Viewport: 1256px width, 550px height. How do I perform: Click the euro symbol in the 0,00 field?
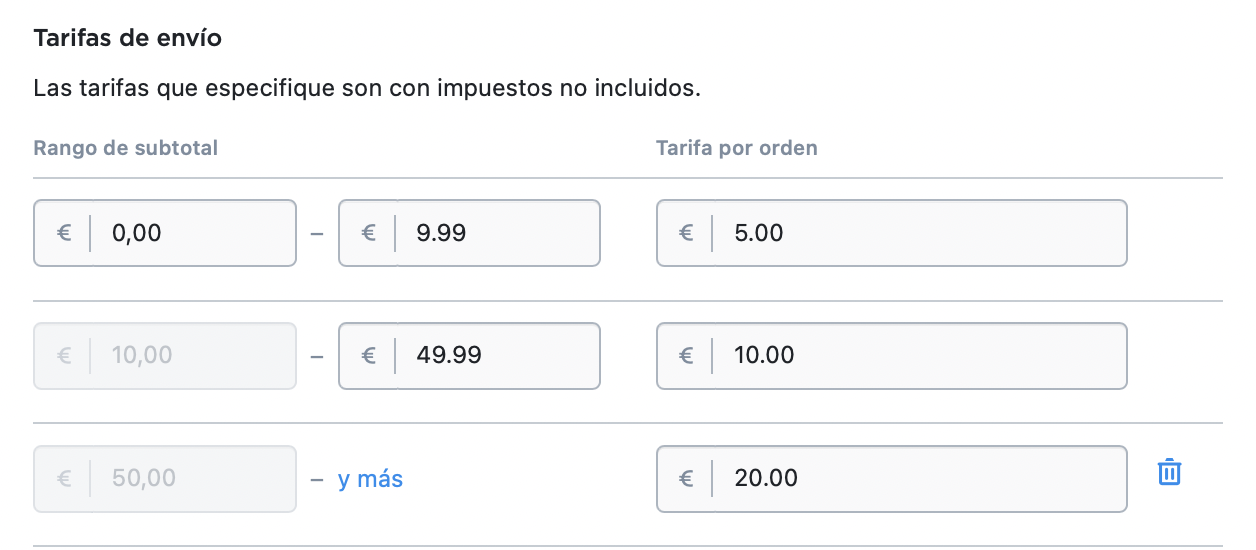click(64, 233)
